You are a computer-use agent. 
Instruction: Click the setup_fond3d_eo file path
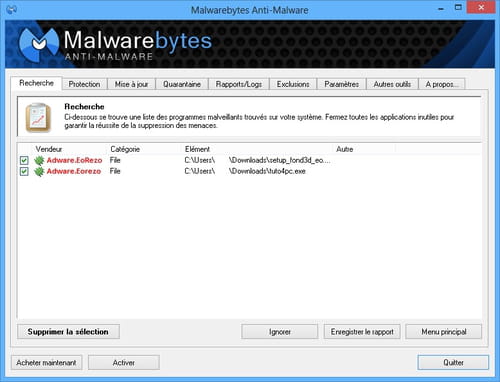point(257,160)
